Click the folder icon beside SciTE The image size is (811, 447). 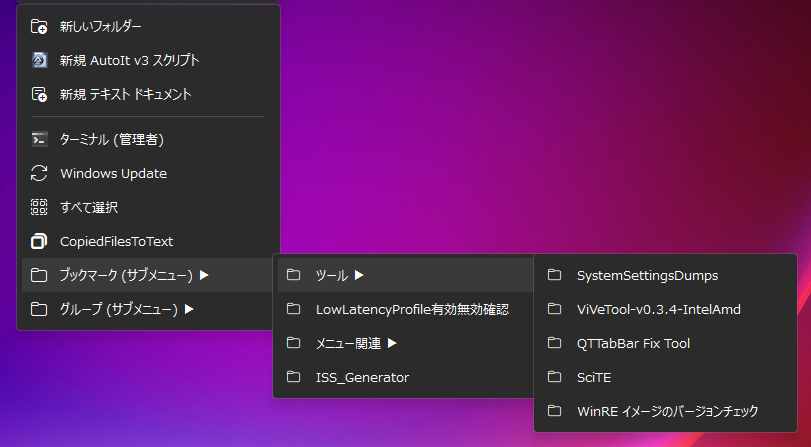(555, 377)
